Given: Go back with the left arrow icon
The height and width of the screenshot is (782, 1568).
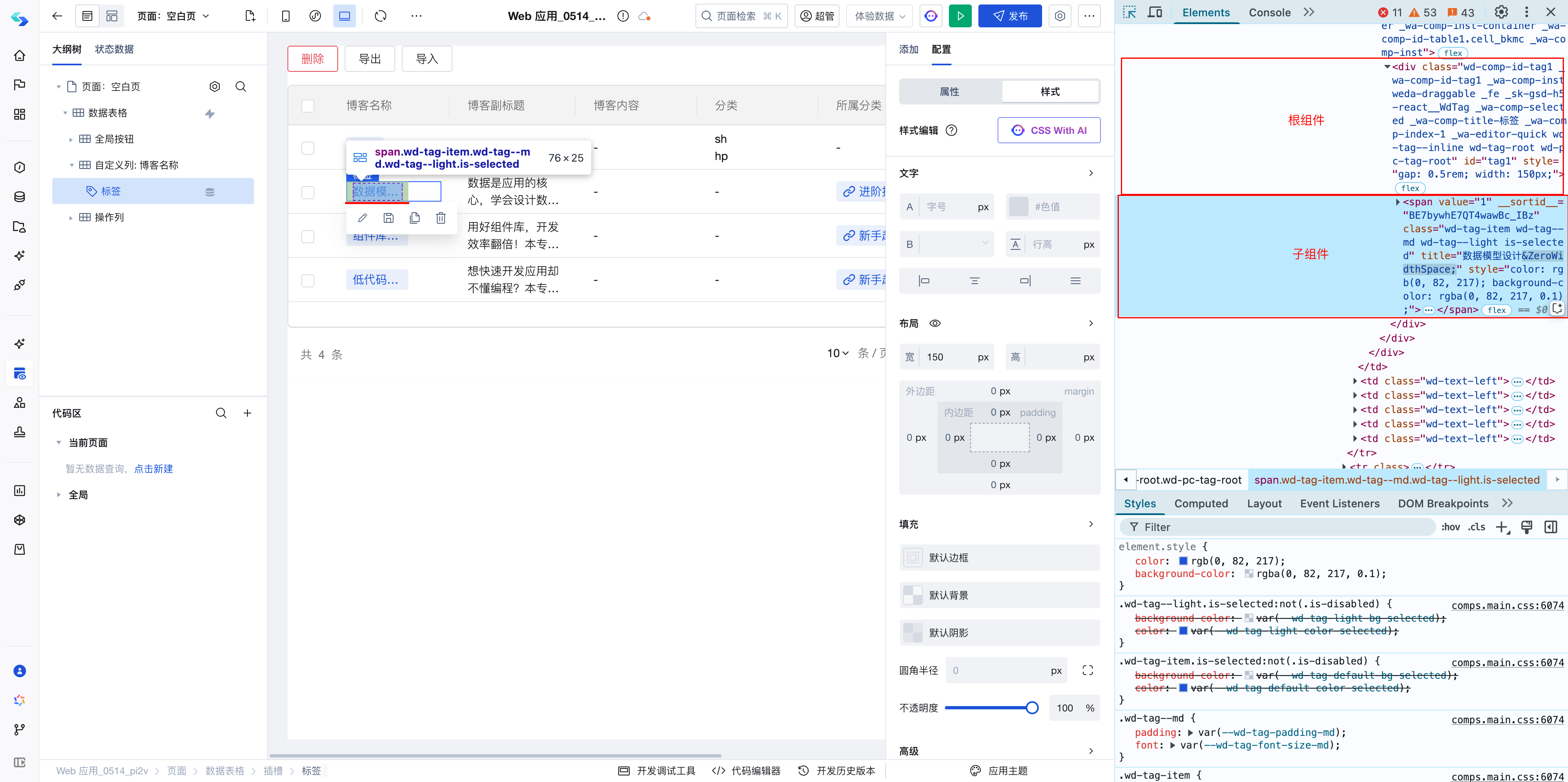Looking at the screenshot, I should point(57,16).
